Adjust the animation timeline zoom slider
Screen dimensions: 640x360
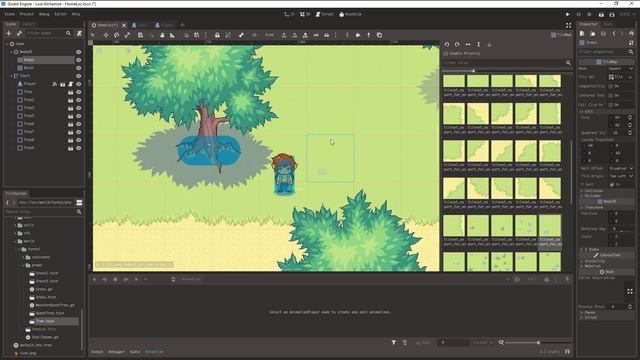[x=539, y=342]
